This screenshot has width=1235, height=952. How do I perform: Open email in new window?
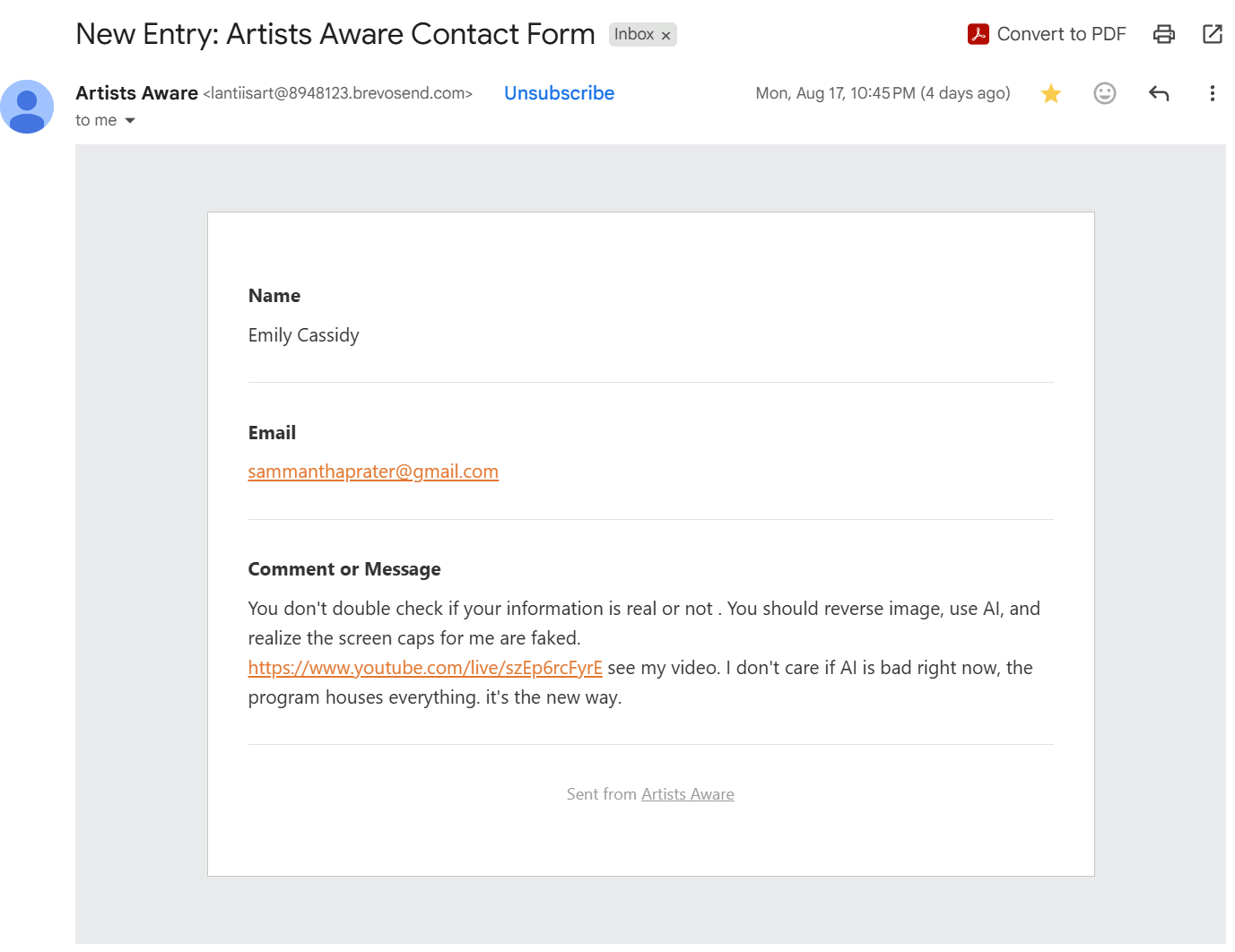coord(1213,34)
